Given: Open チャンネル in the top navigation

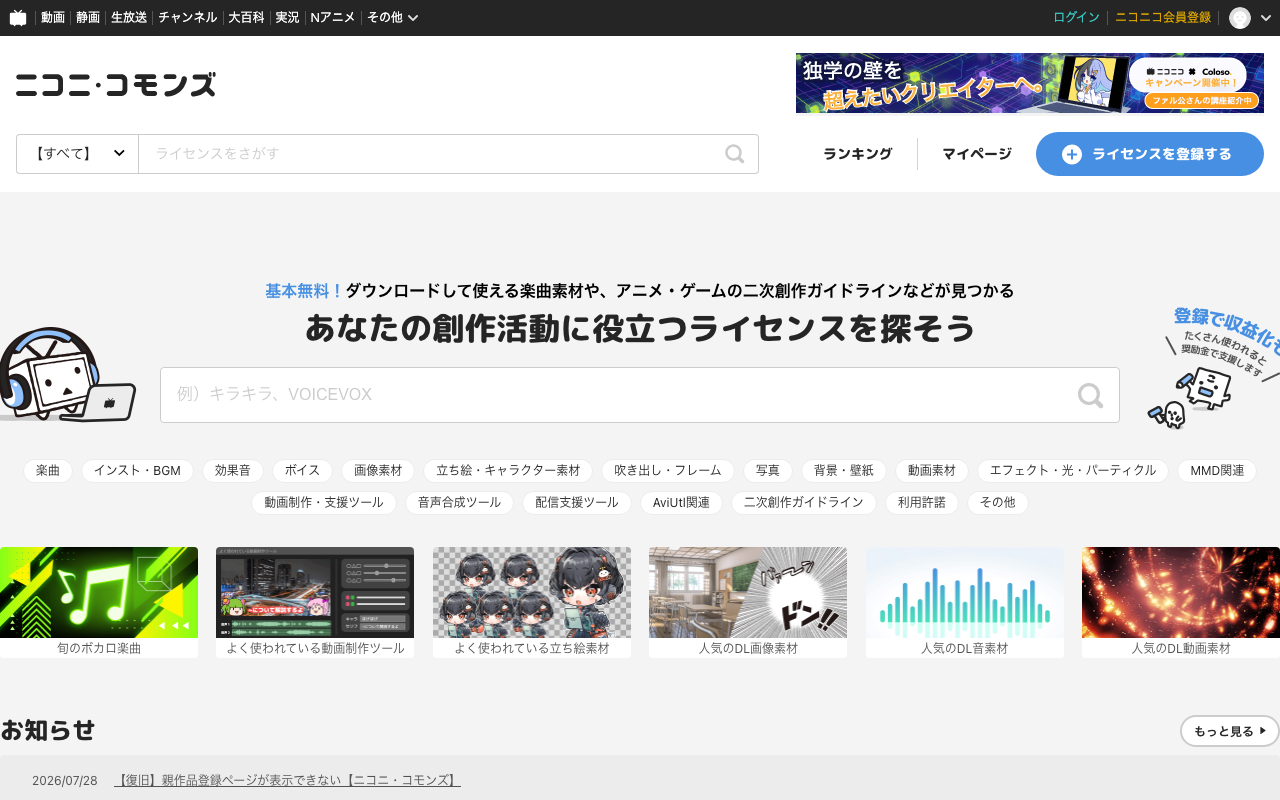Looking at the screenshot, I should [188, 17].
